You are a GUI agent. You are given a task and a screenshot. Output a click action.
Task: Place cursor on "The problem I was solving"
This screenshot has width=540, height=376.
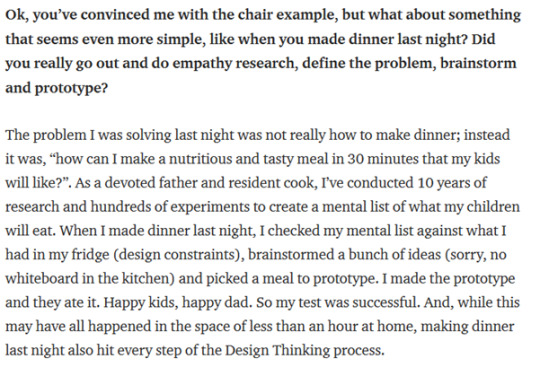[x=88, y=135]
